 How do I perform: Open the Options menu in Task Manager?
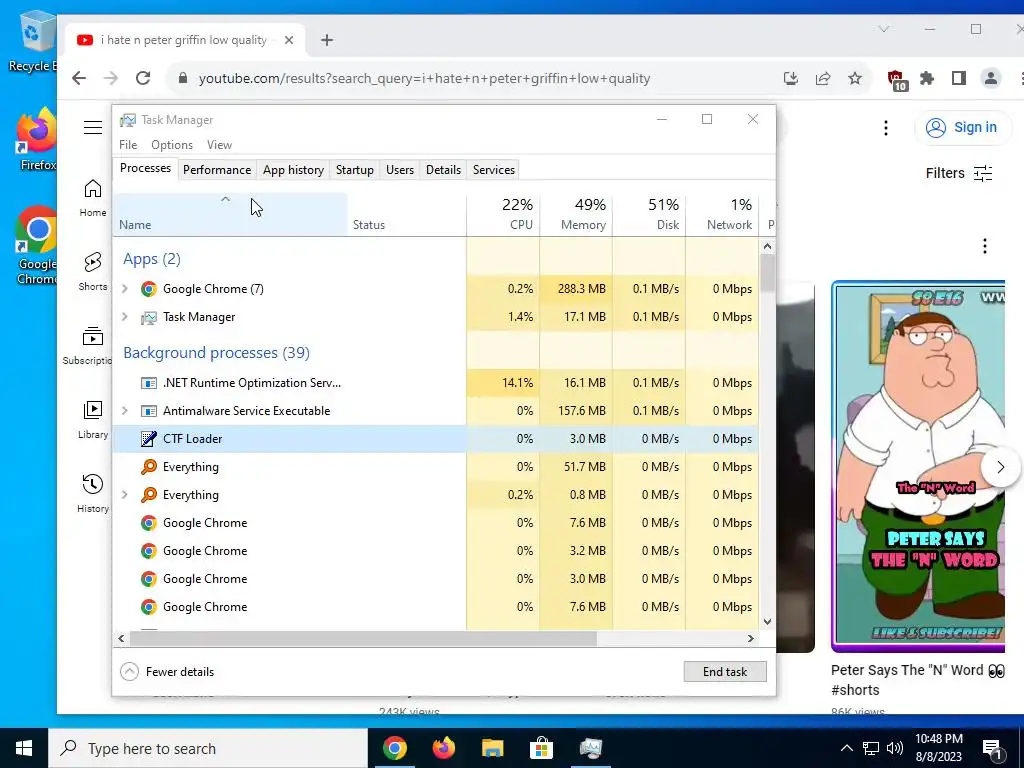[x=172, y=145]
